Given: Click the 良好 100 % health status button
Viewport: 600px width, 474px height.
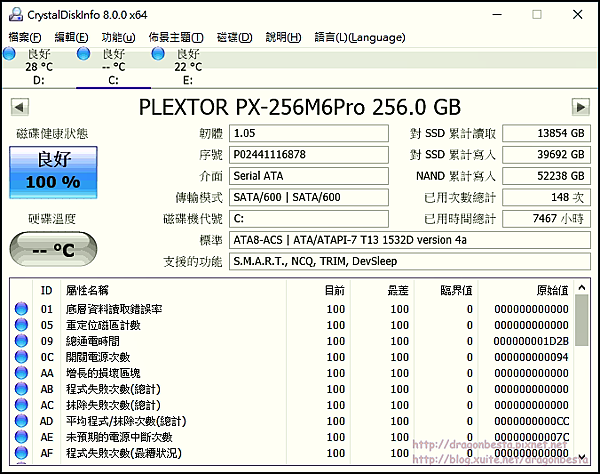Looking at the screenshot, I should [53, 172].
